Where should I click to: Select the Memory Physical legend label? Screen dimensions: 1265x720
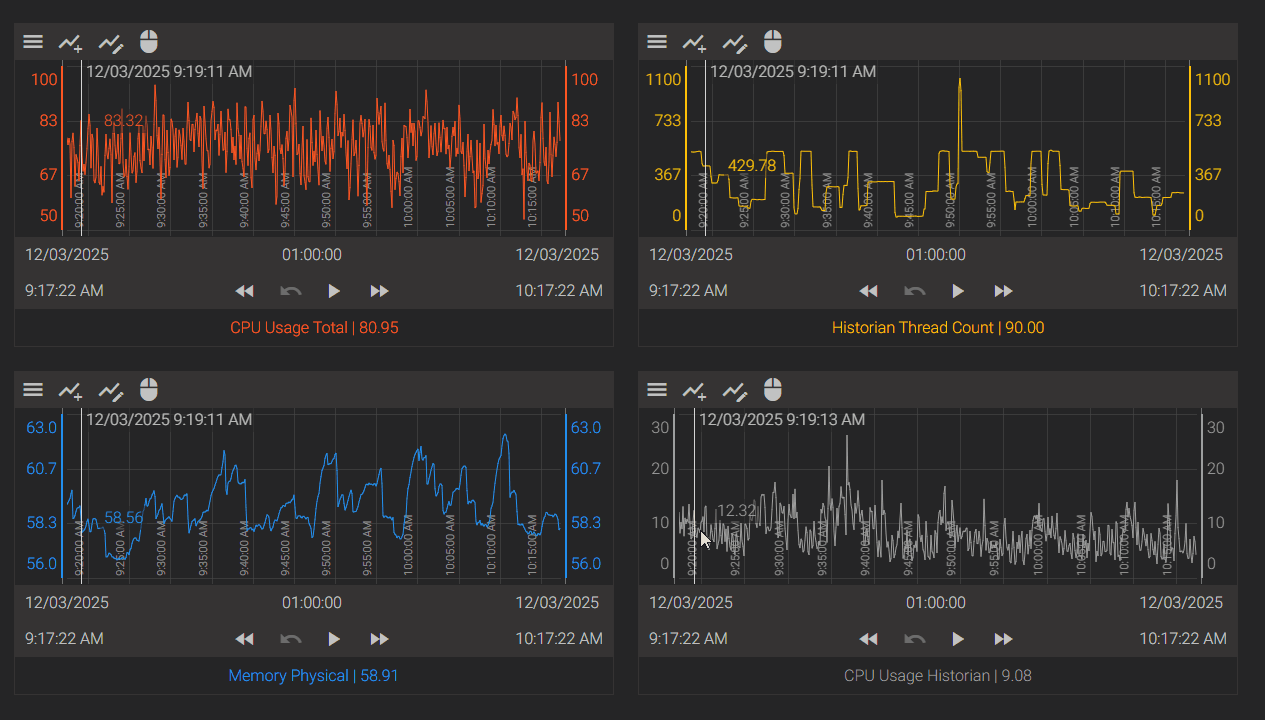click(314, 676)
